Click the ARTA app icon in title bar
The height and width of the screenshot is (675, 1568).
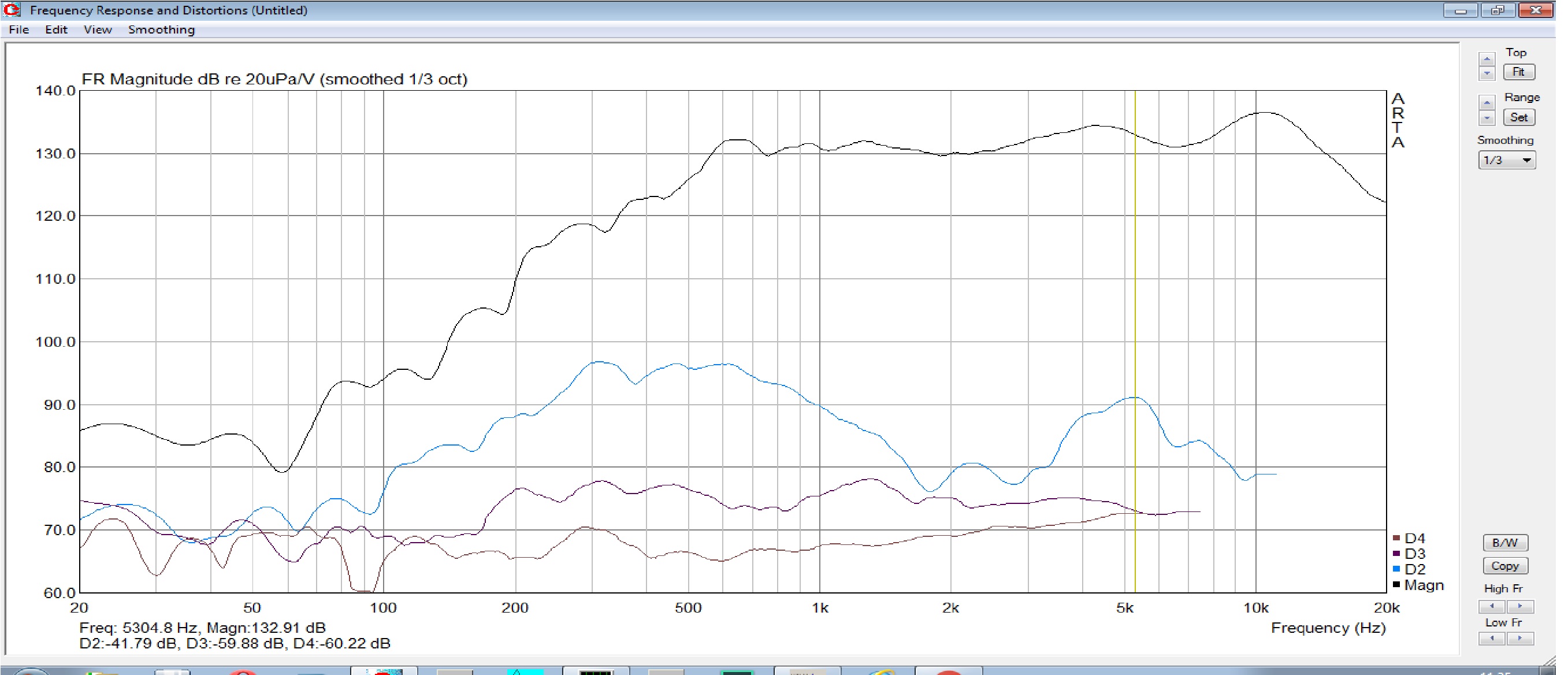[12, 10]
